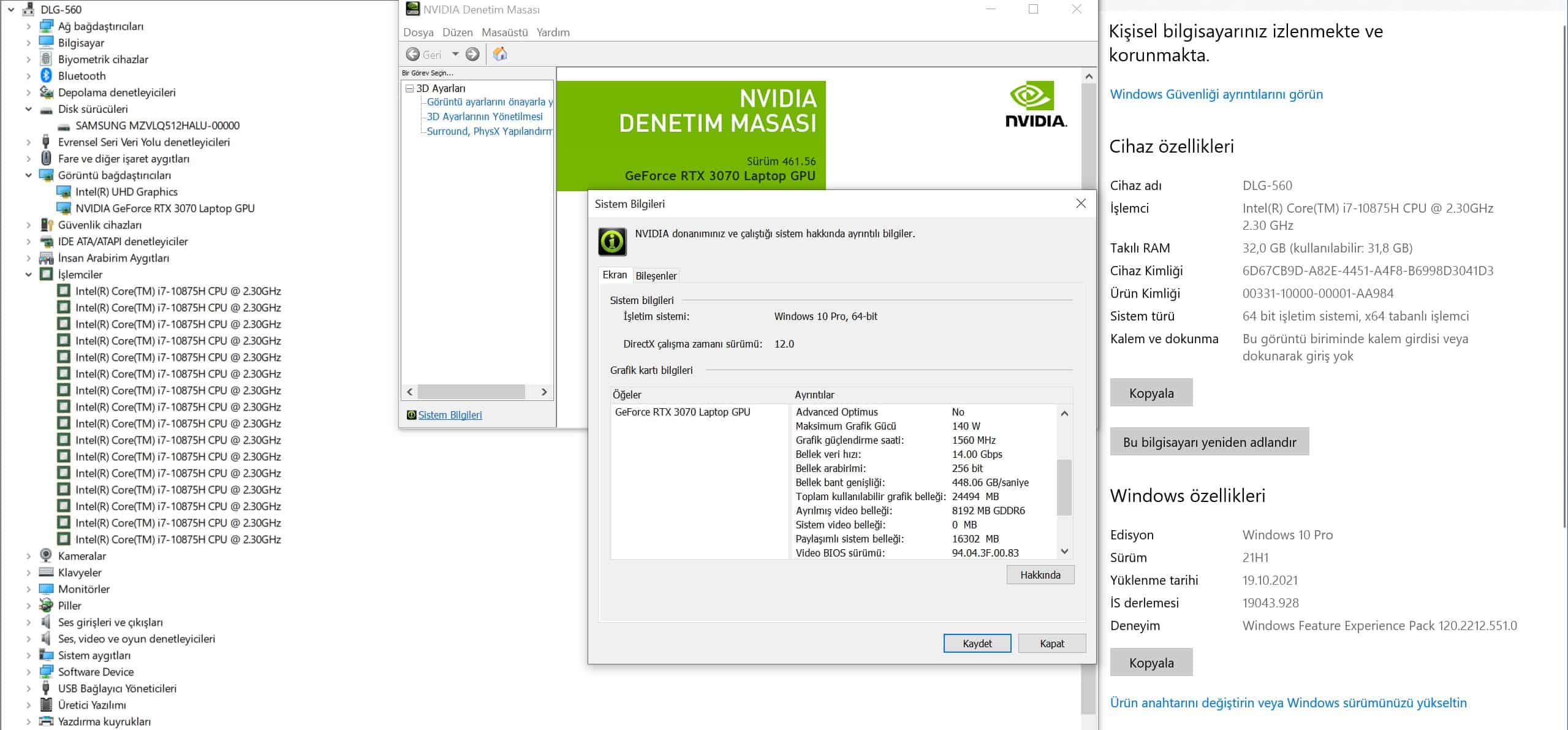This screenshot has width=1568, height=730.
Task: Open Ürün anahtarını değiştirin link
Action: [x=1288, y=702]
